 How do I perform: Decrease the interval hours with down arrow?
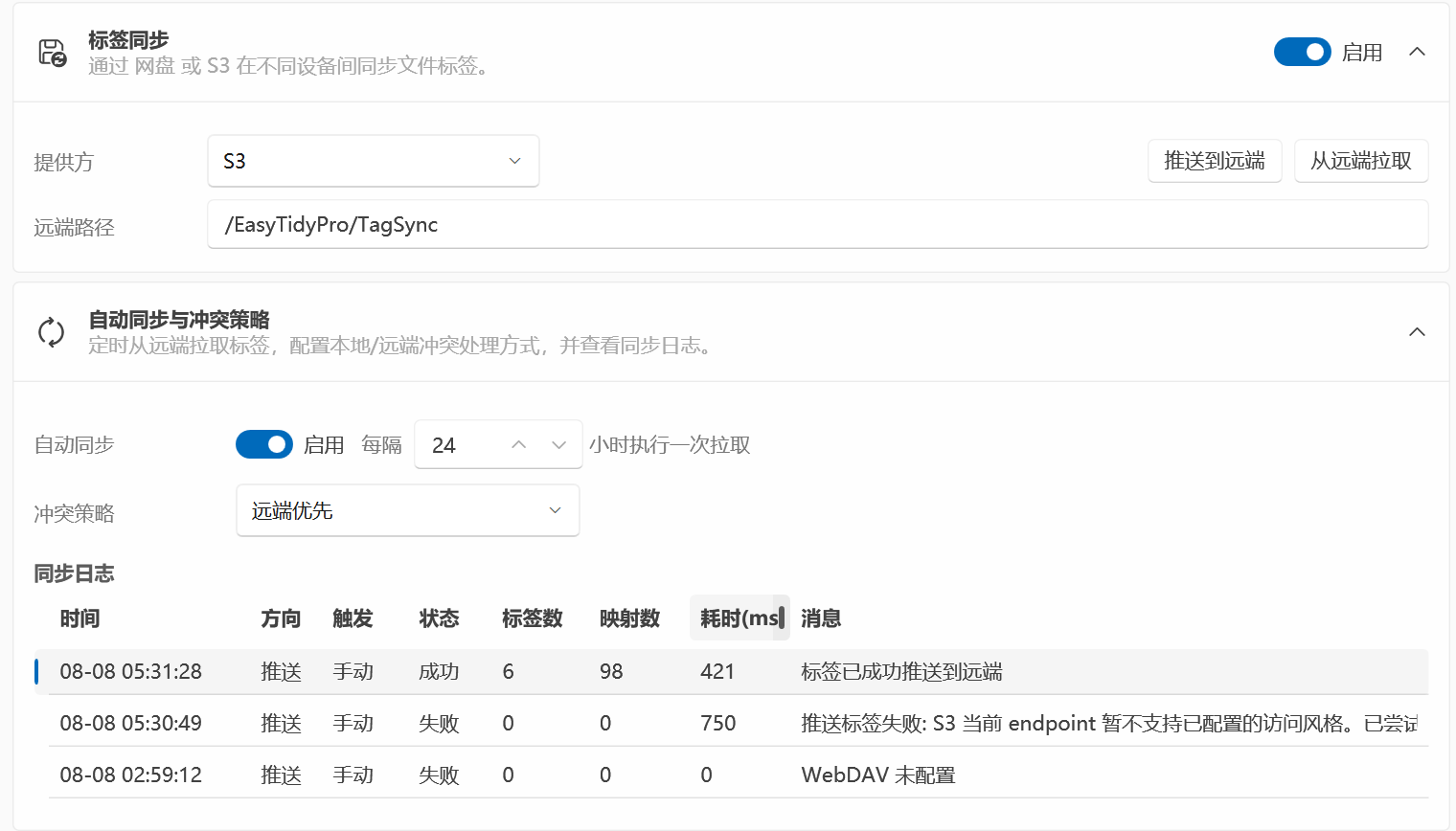(559, 444)
